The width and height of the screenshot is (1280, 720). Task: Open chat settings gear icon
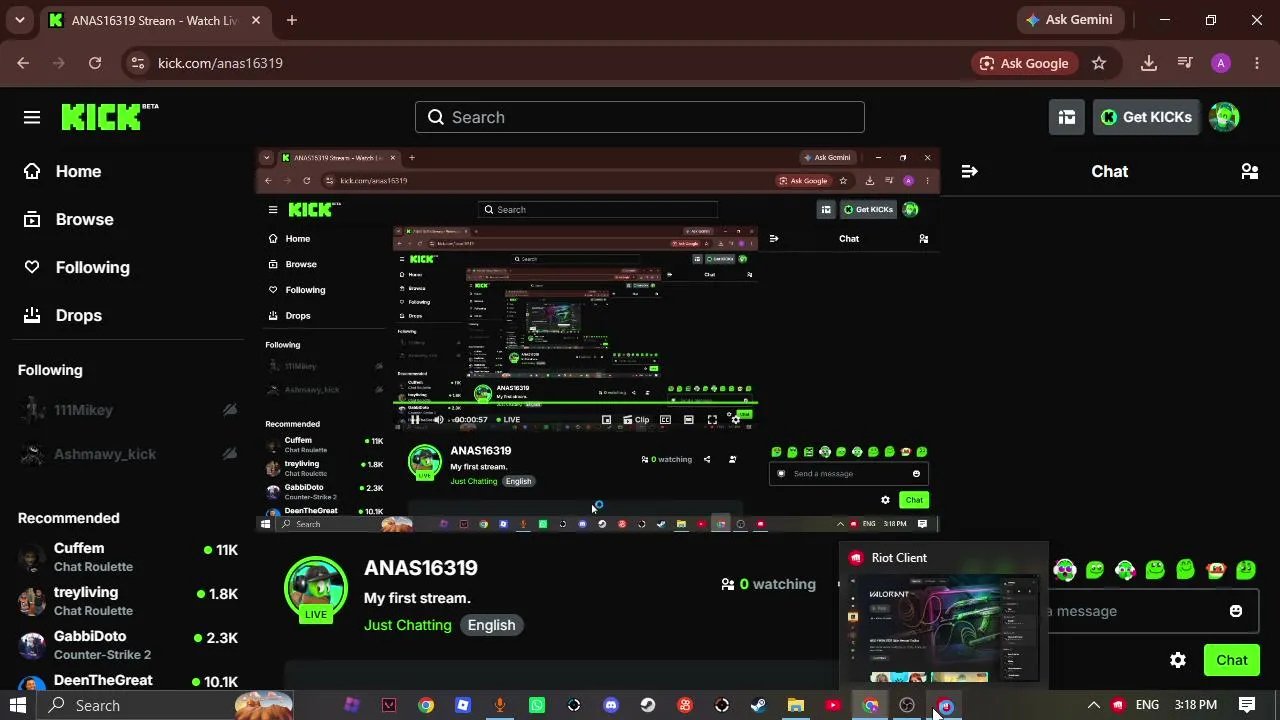[1178, 660]
